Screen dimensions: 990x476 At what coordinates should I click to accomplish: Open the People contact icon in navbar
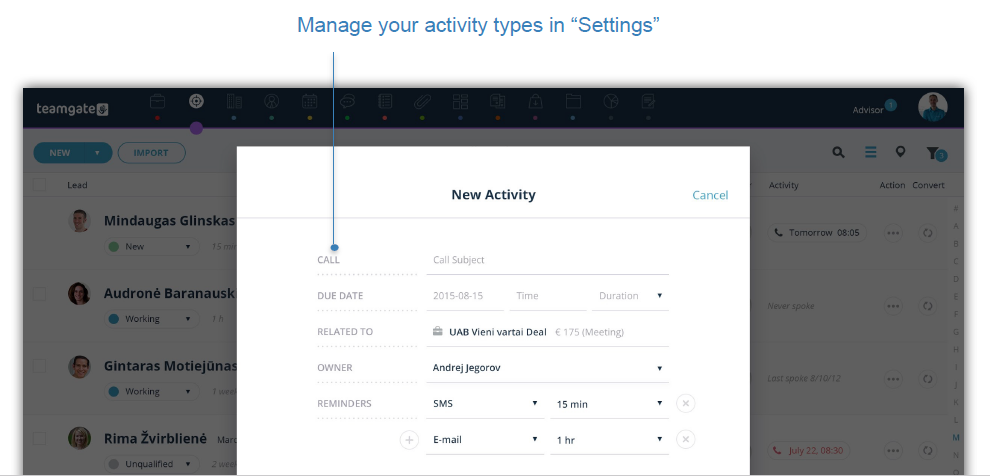[271, 101]
